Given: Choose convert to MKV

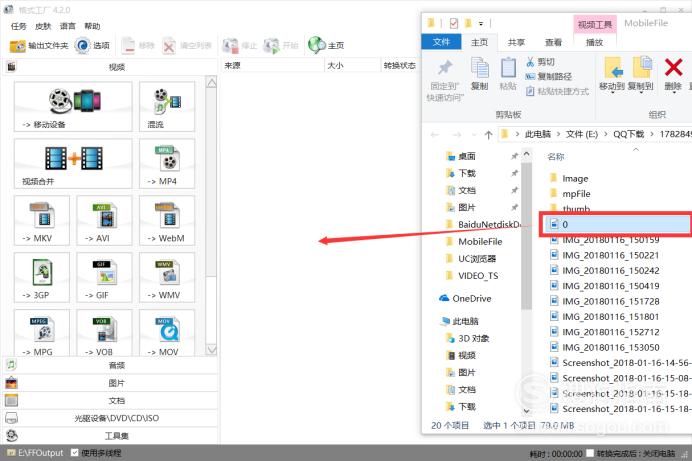Looking at the screenshot, I should tap(42, 220).
